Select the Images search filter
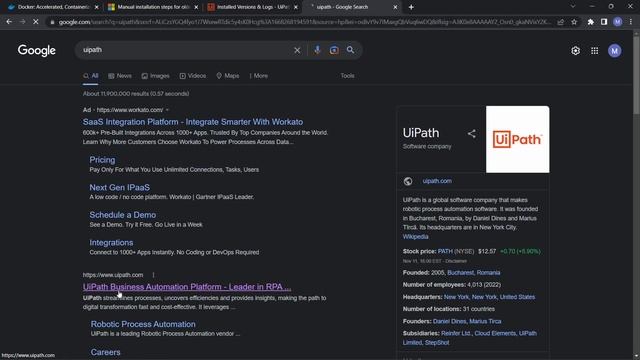This screenshot has height=360, width=640. point(156,76)
